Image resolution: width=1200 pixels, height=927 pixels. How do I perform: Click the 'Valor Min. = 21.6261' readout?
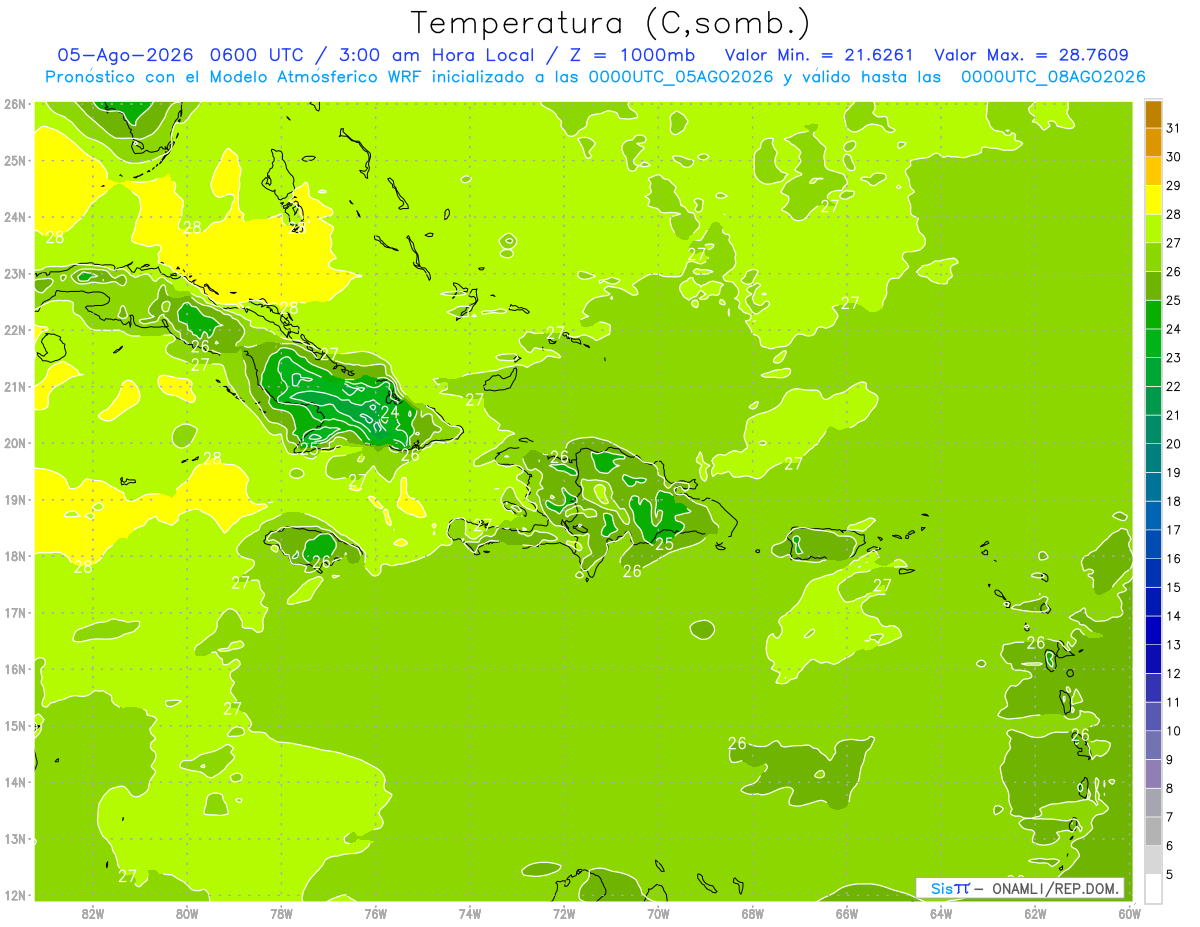819,55
